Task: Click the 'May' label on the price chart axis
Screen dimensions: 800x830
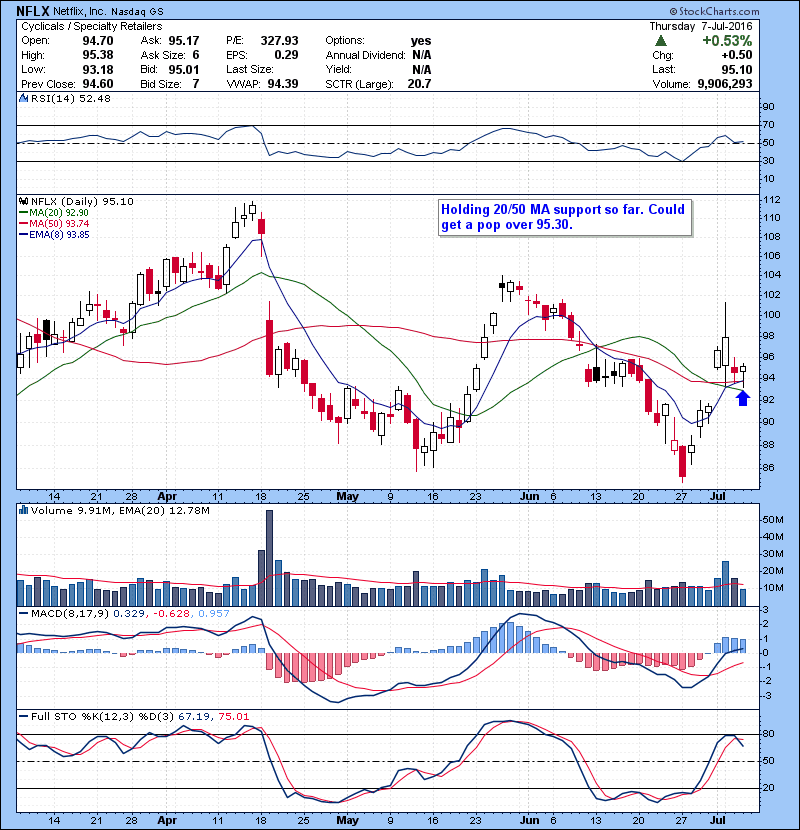Action: point(348,497)
